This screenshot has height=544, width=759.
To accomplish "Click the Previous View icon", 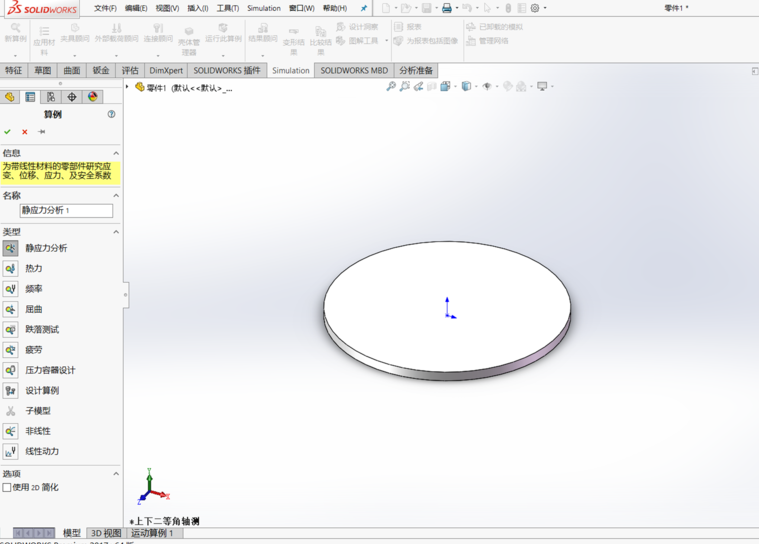I will pos(418,86).
